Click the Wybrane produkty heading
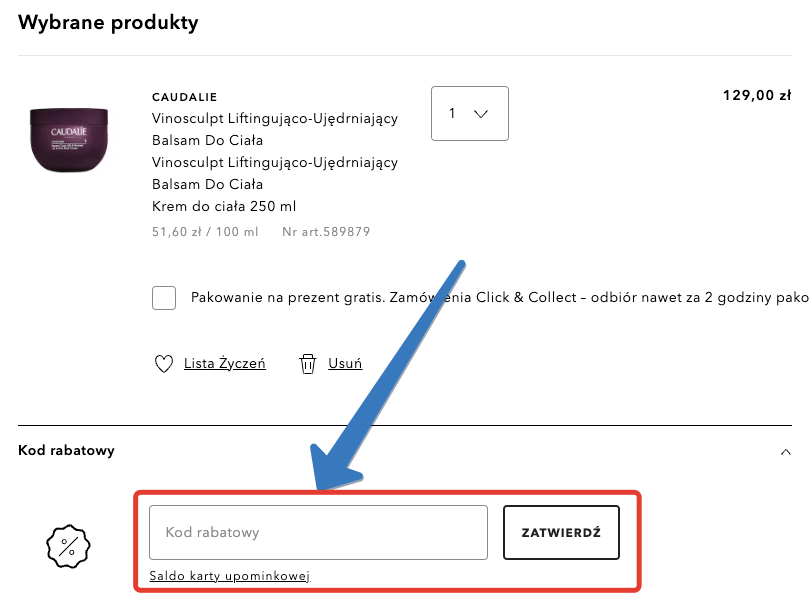This screenshot has height=609, width=809. coord(108,22)
